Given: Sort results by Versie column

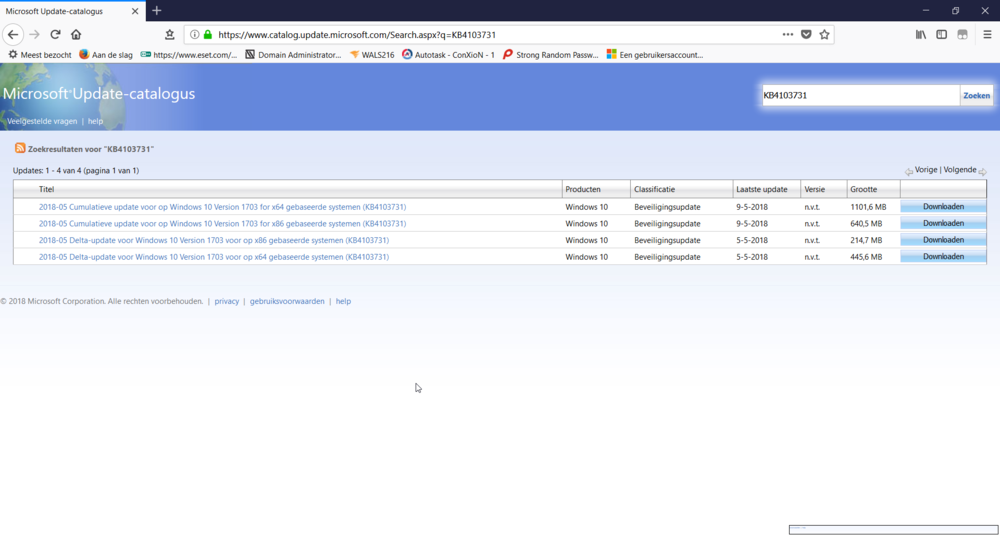Looking at the screenshot, I should pyautogui.click(x=814, y=190).
